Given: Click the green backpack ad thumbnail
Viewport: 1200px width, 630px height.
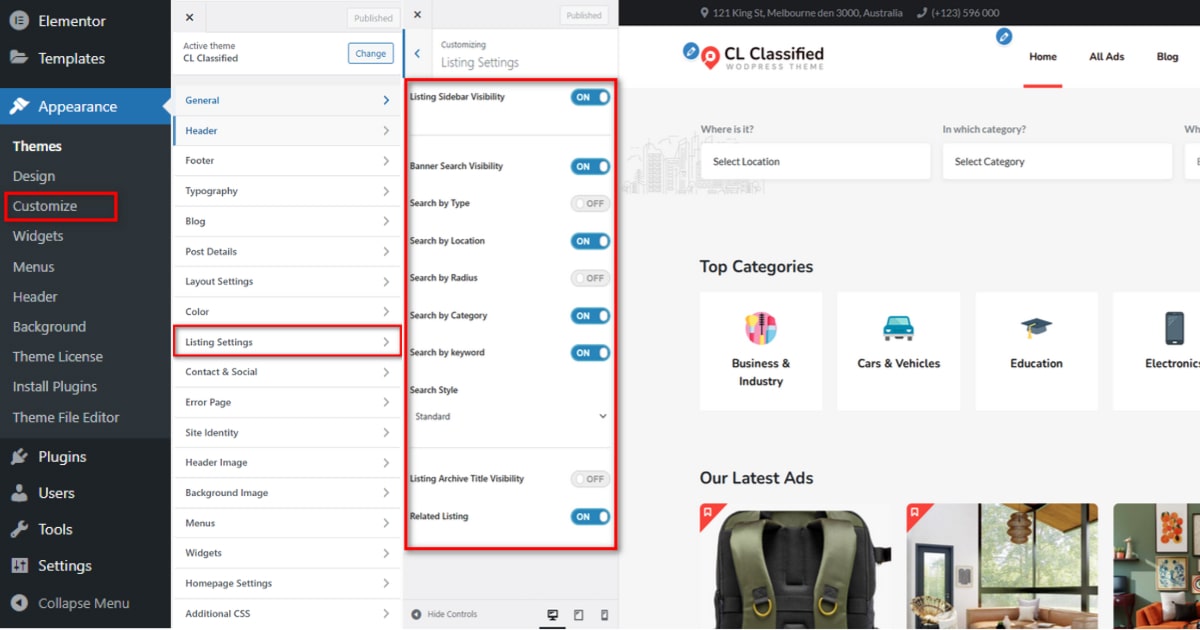Looking at the screenshot, I should tap(795, 566).
